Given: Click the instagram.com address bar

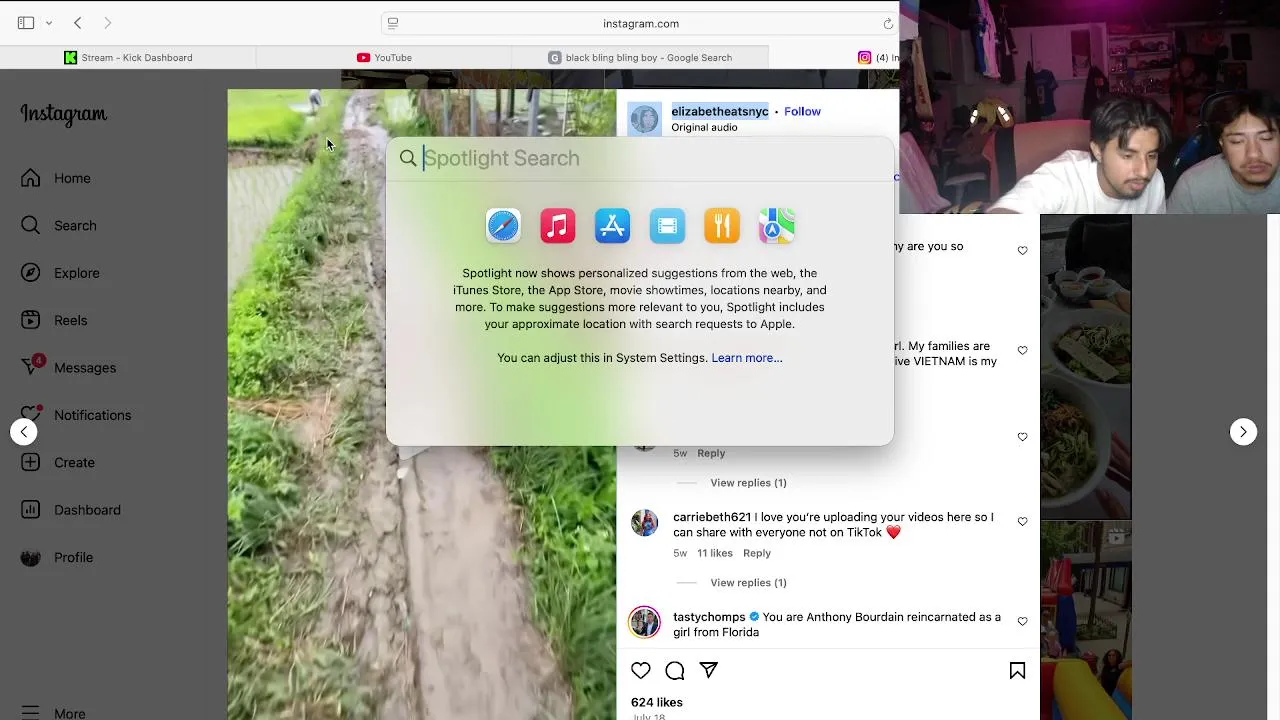Looking at the screenshot, I should tap(640, 23).
